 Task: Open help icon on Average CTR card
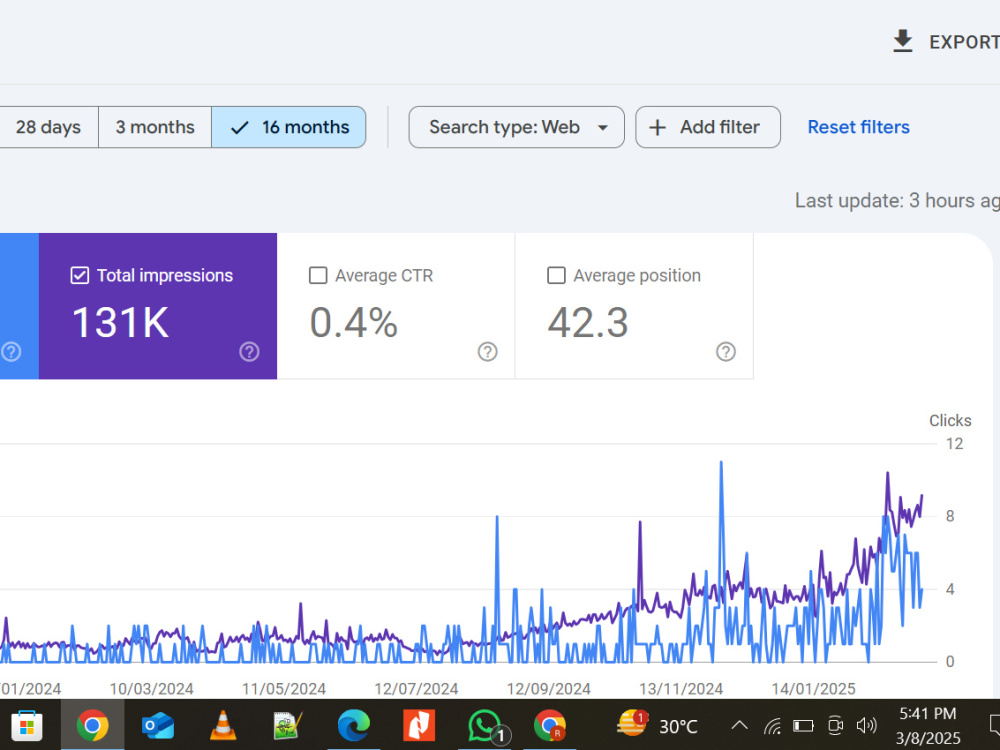[487, 351]
